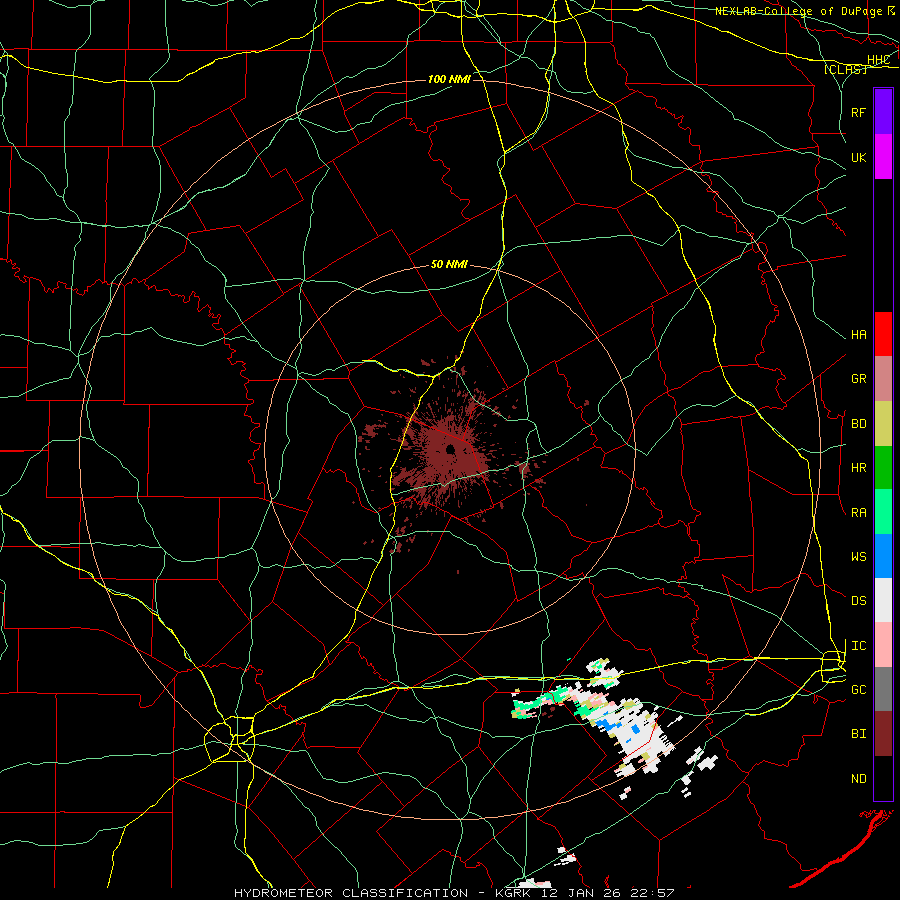Screen dimensions: 900x900
Task: Click the black radar site dot at center
Action: [451, 449]
